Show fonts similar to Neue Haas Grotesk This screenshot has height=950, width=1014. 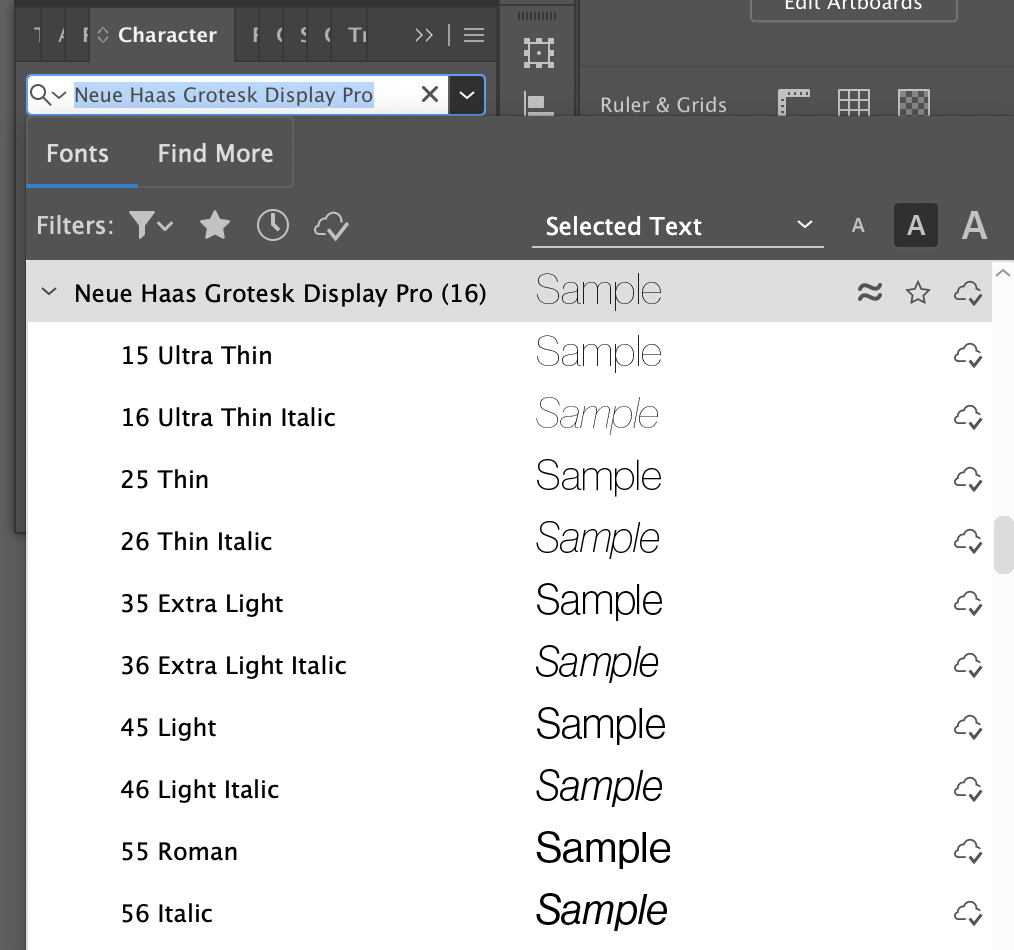pos(869,291)
